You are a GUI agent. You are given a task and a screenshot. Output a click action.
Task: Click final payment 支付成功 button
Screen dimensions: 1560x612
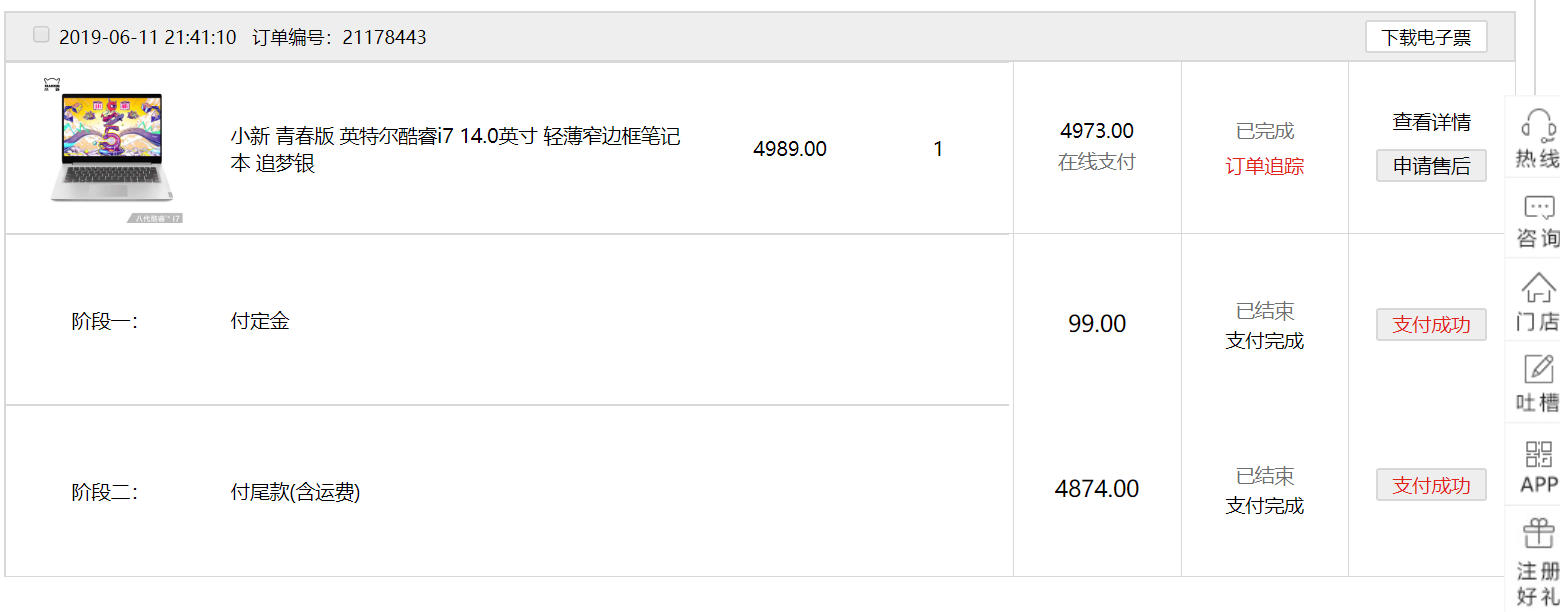tap(1431, 485)
